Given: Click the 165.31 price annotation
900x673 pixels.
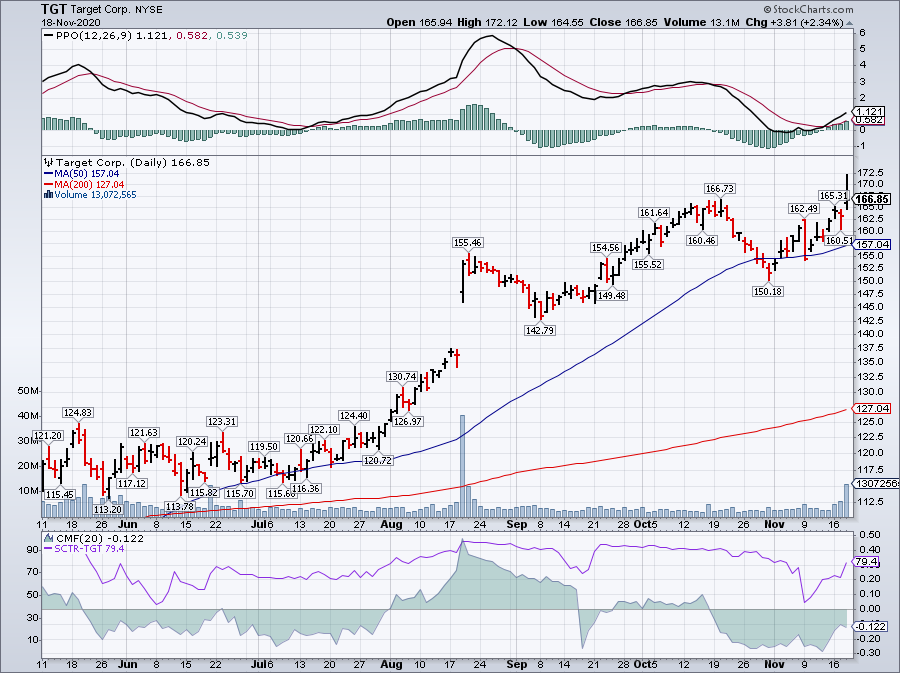Looking at the screenshot, I should (x=833, y=196).
